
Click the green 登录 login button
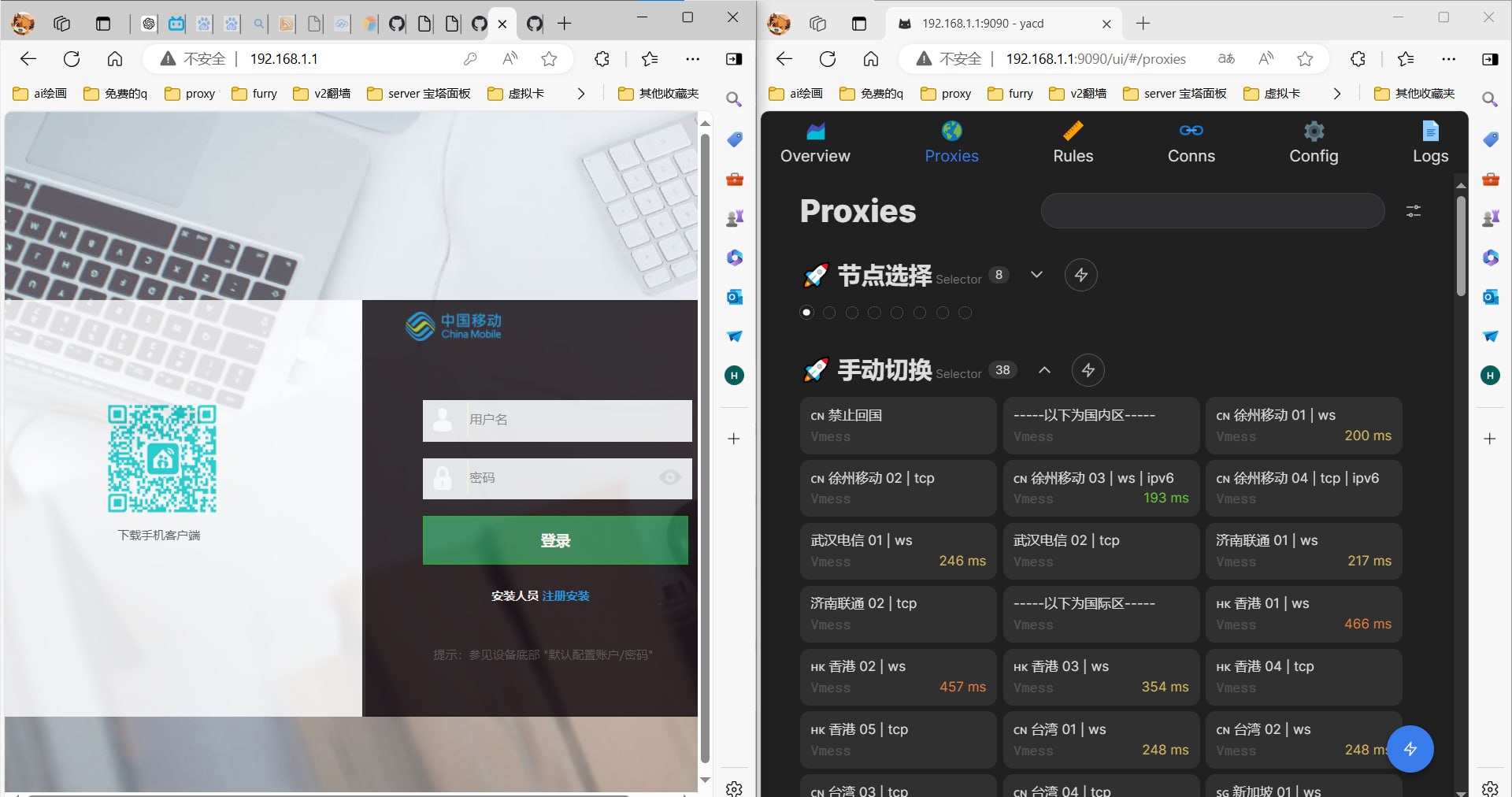[555, 540]
